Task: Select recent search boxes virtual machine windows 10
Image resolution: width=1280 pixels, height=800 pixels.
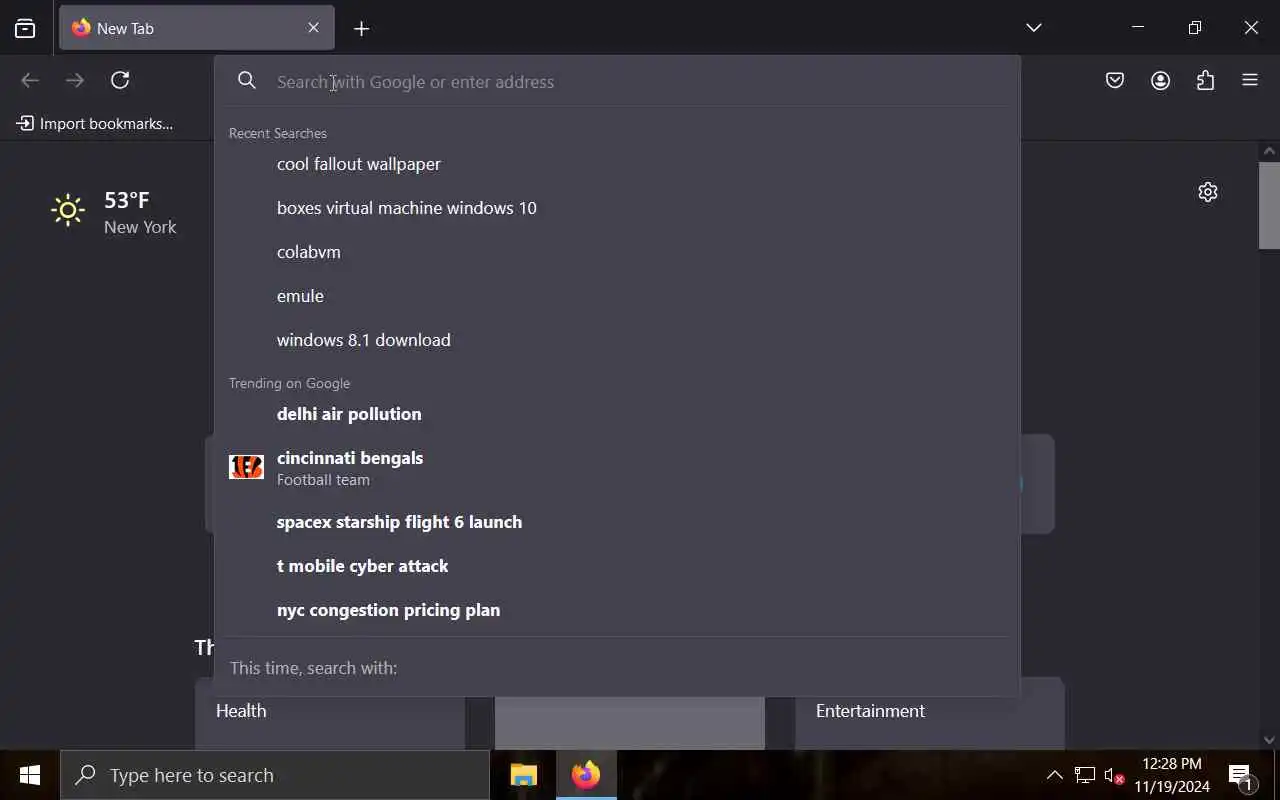Action: point(617,208)
